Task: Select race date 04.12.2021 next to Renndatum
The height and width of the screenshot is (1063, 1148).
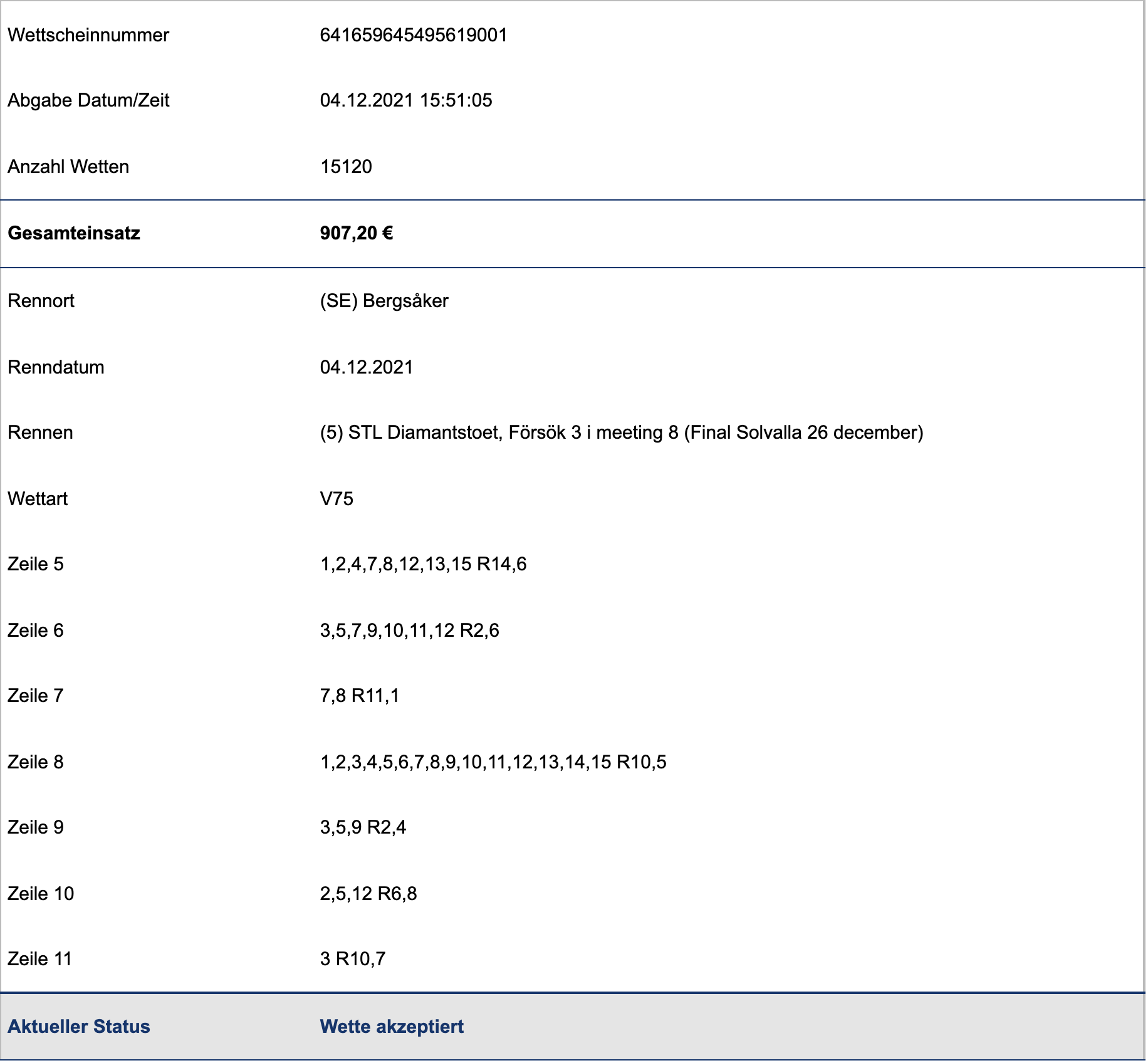Action: coord(367,367)
